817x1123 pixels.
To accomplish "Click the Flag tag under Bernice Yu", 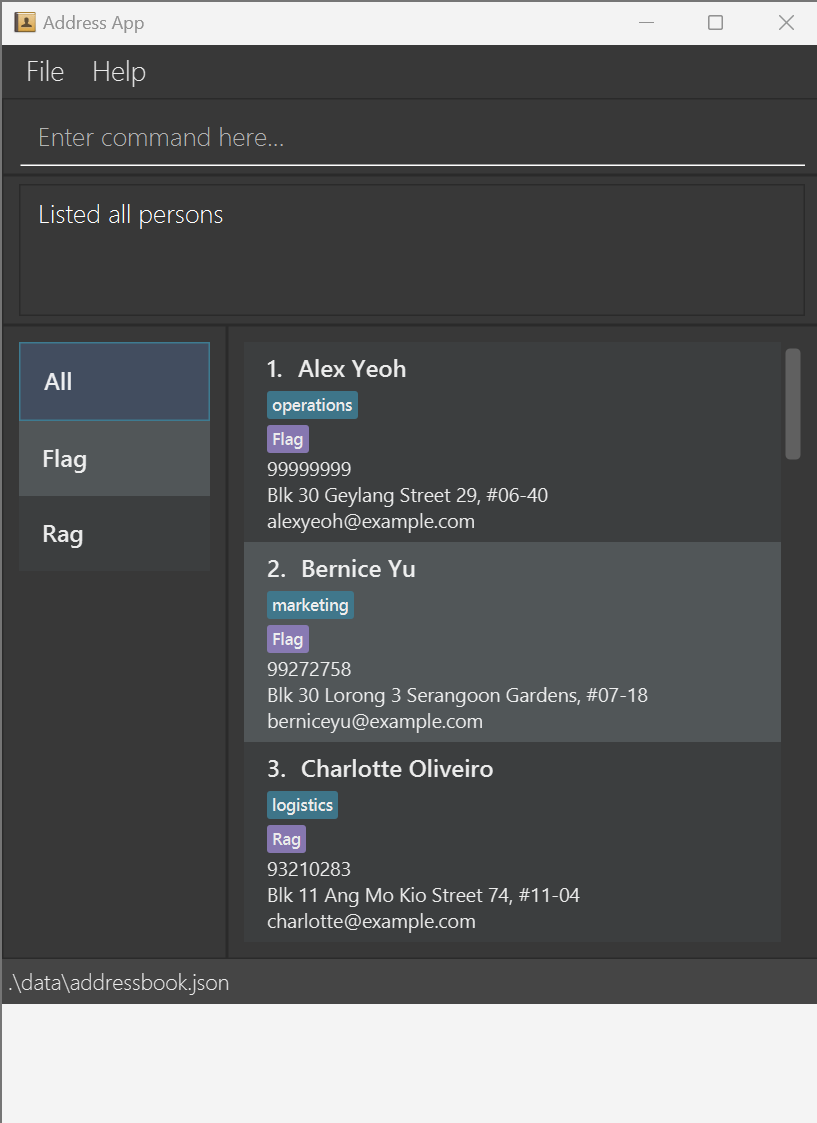I will click(x=287, y=639).
